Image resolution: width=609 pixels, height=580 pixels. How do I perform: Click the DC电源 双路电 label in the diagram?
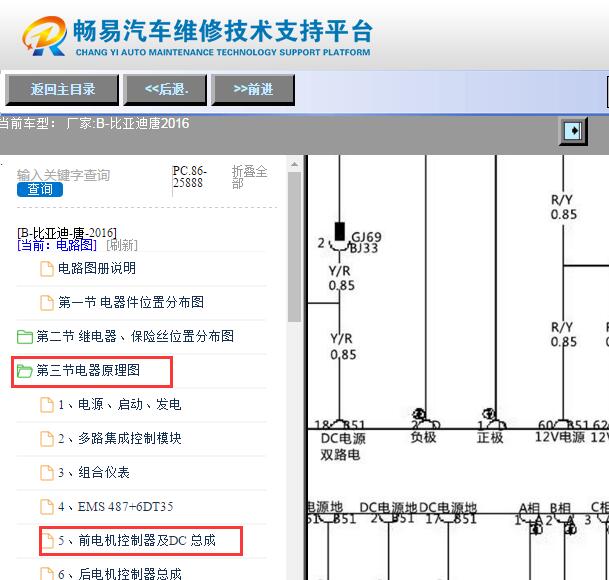(x=343, y=446)
